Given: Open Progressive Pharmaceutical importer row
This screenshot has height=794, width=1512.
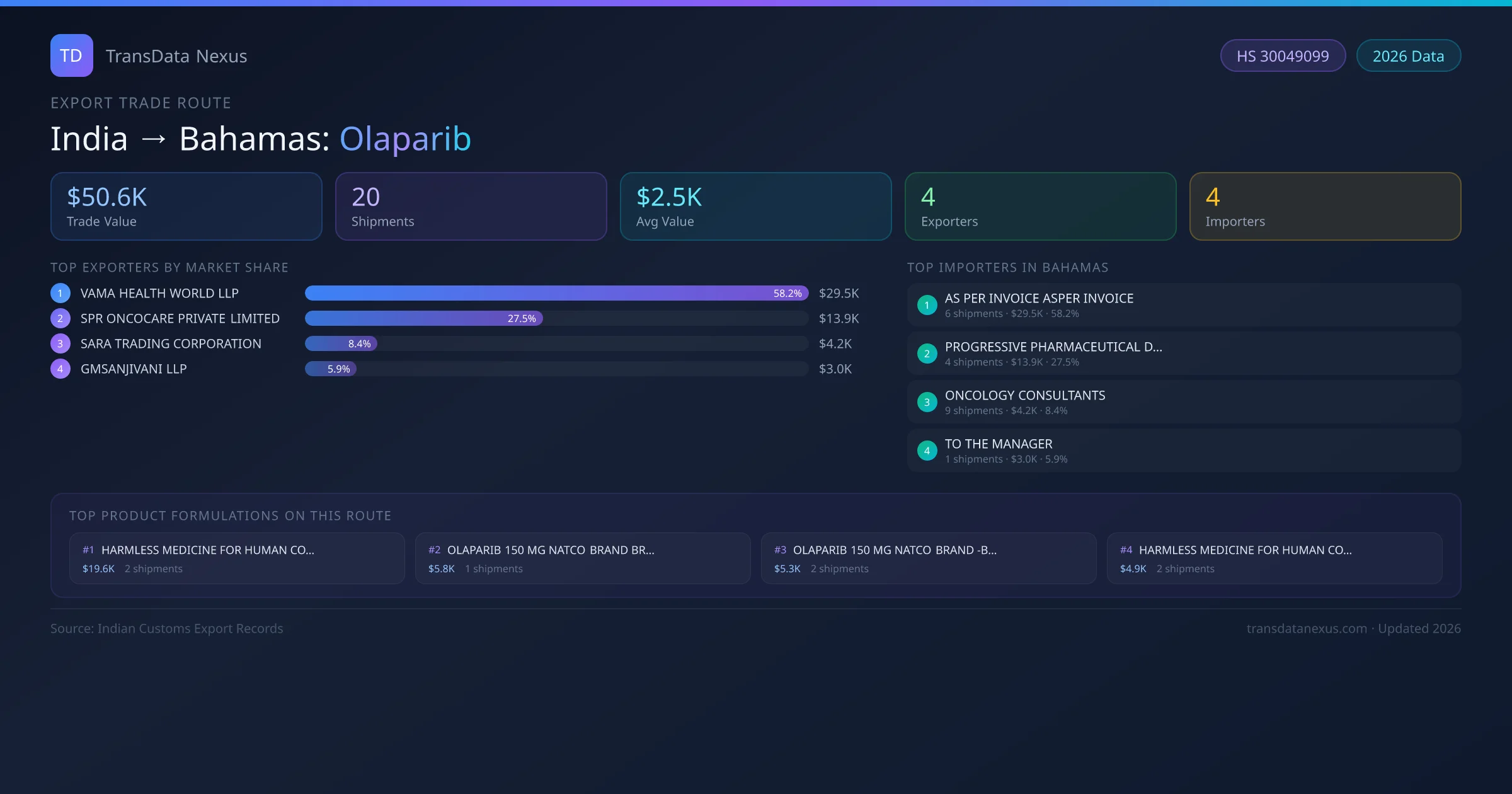Looking at the screenshot, I should [x=1183, y=354].
